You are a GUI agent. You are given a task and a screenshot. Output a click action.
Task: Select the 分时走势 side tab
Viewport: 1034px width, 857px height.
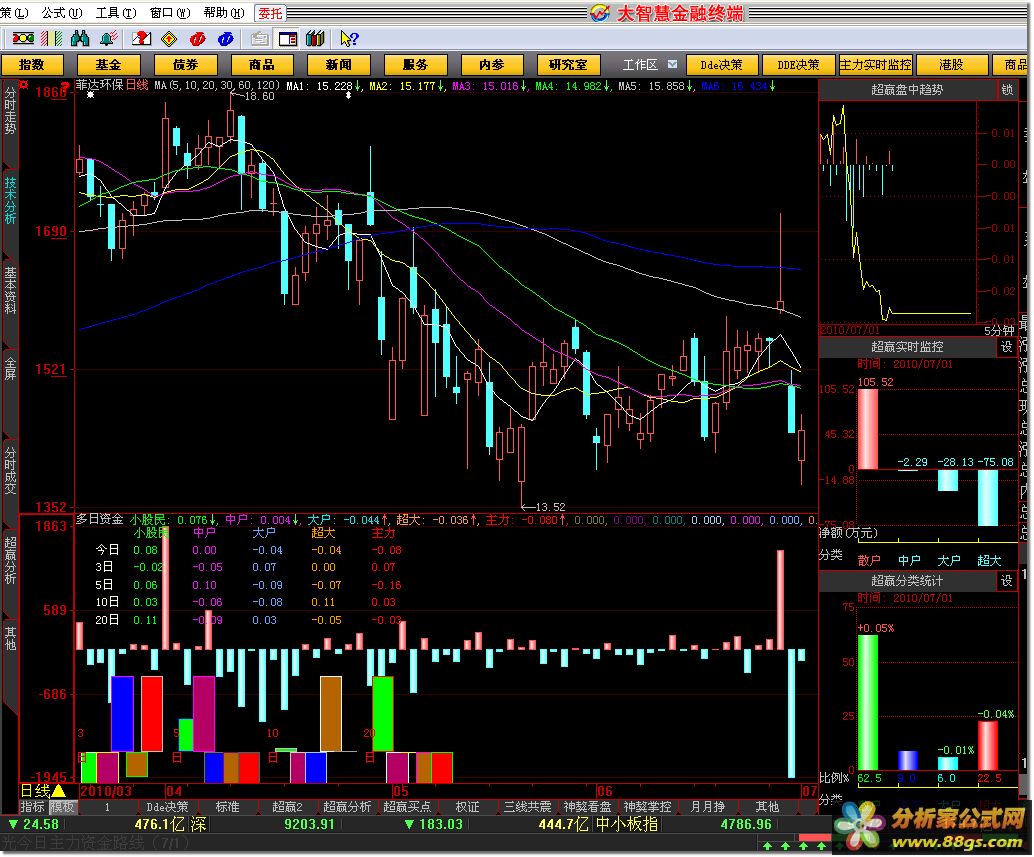point(10,111)
